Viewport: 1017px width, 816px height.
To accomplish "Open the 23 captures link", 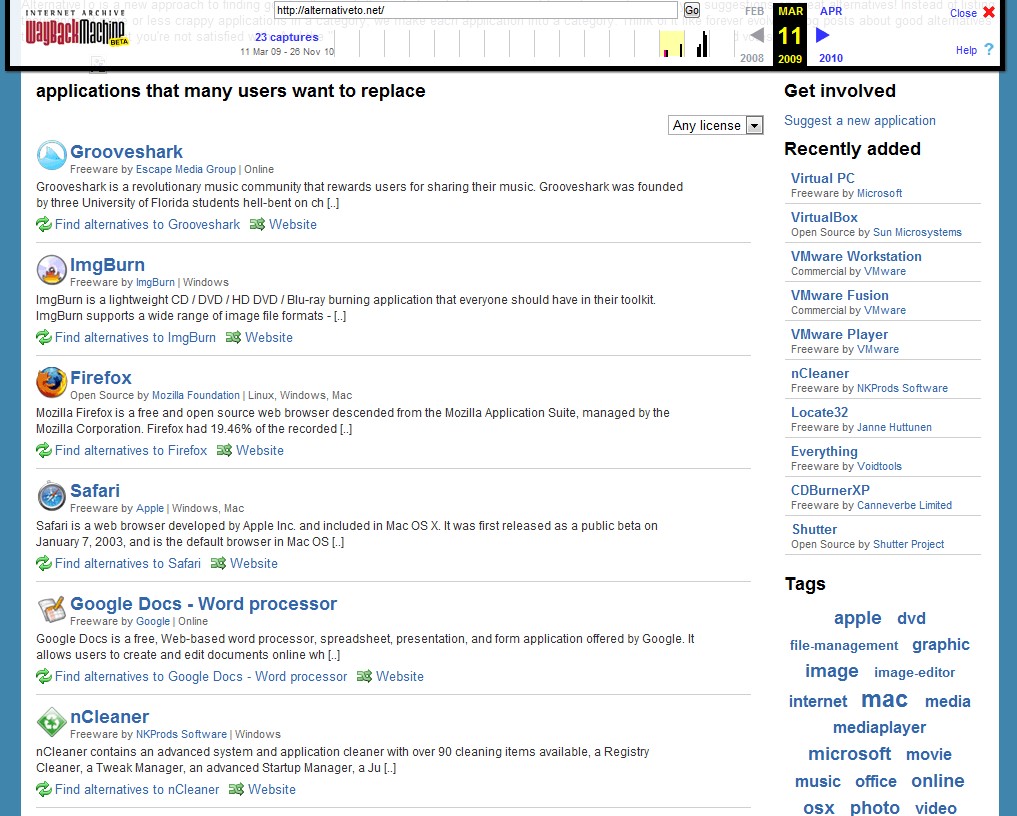I will click(x=287, y=37).
